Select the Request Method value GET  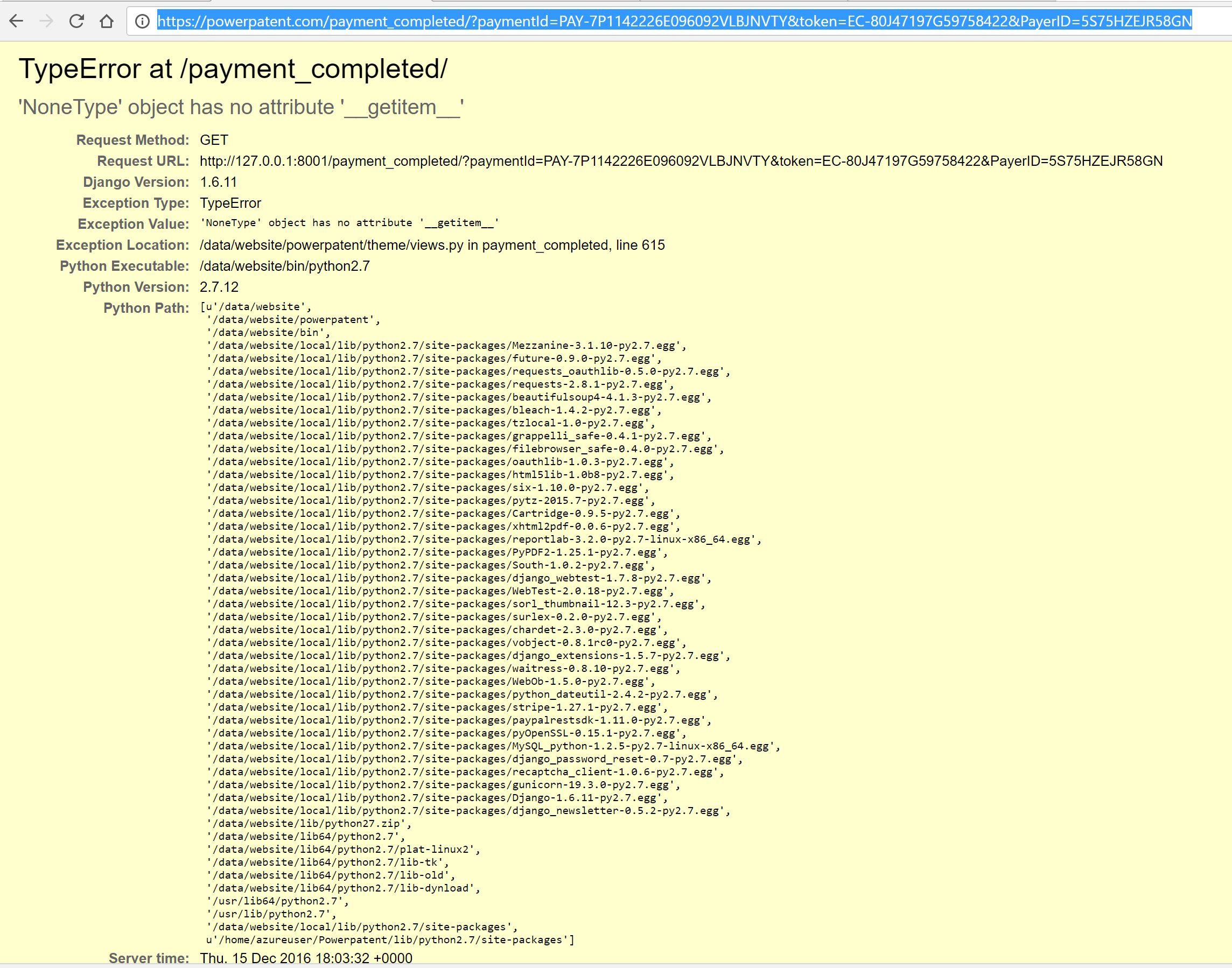pos(214,140)
